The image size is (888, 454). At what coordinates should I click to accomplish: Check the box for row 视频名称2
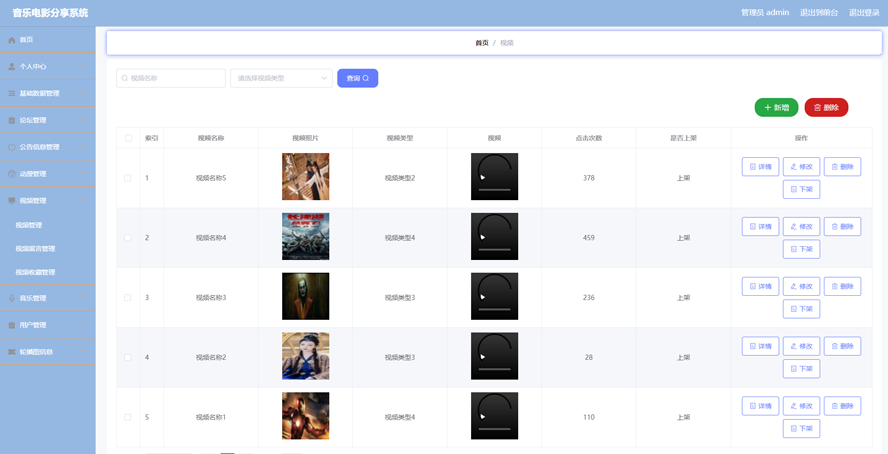click(128, 357)
